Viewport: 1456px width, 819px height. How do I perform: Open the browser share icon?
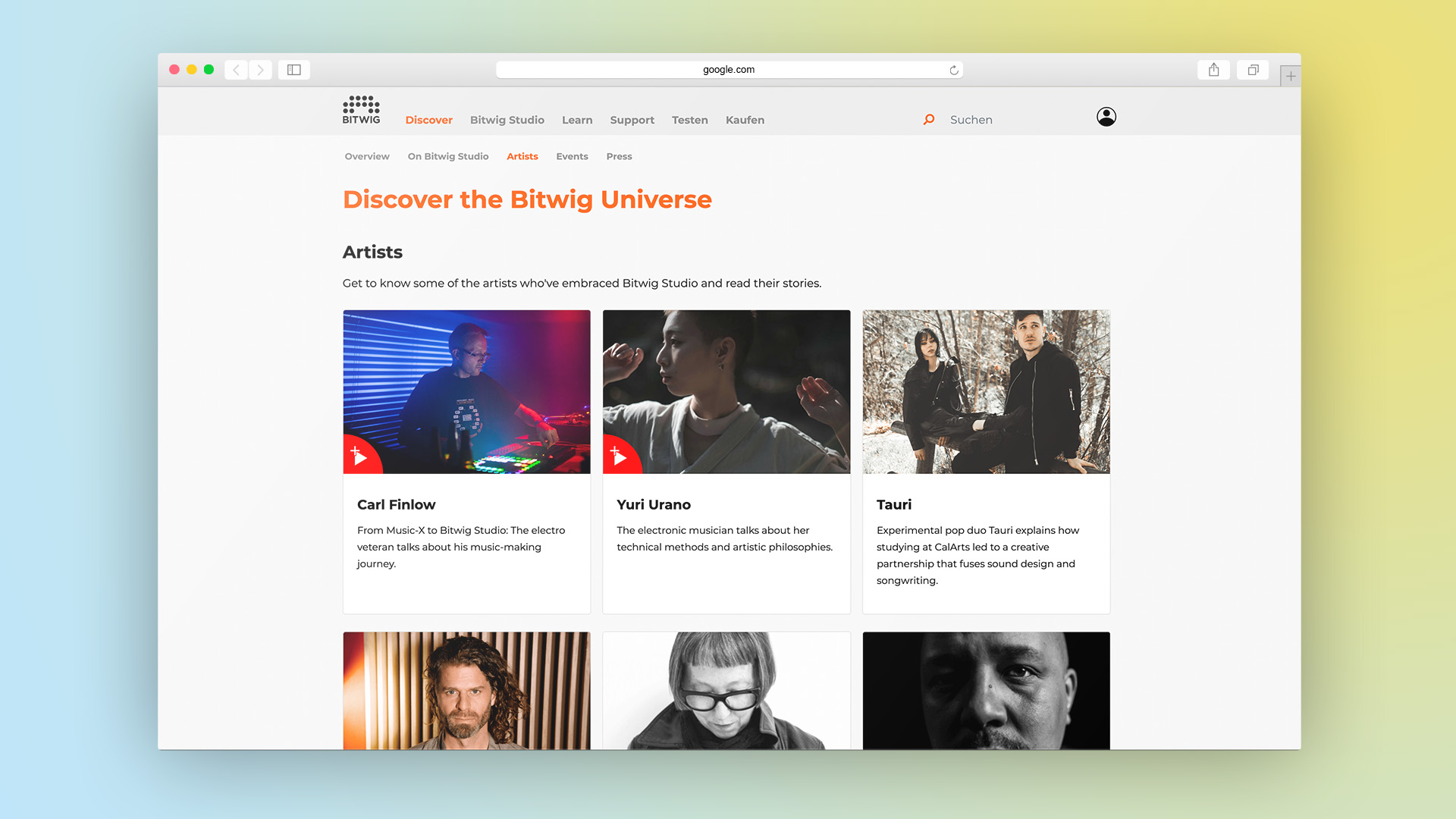[x=1214, y=70]
